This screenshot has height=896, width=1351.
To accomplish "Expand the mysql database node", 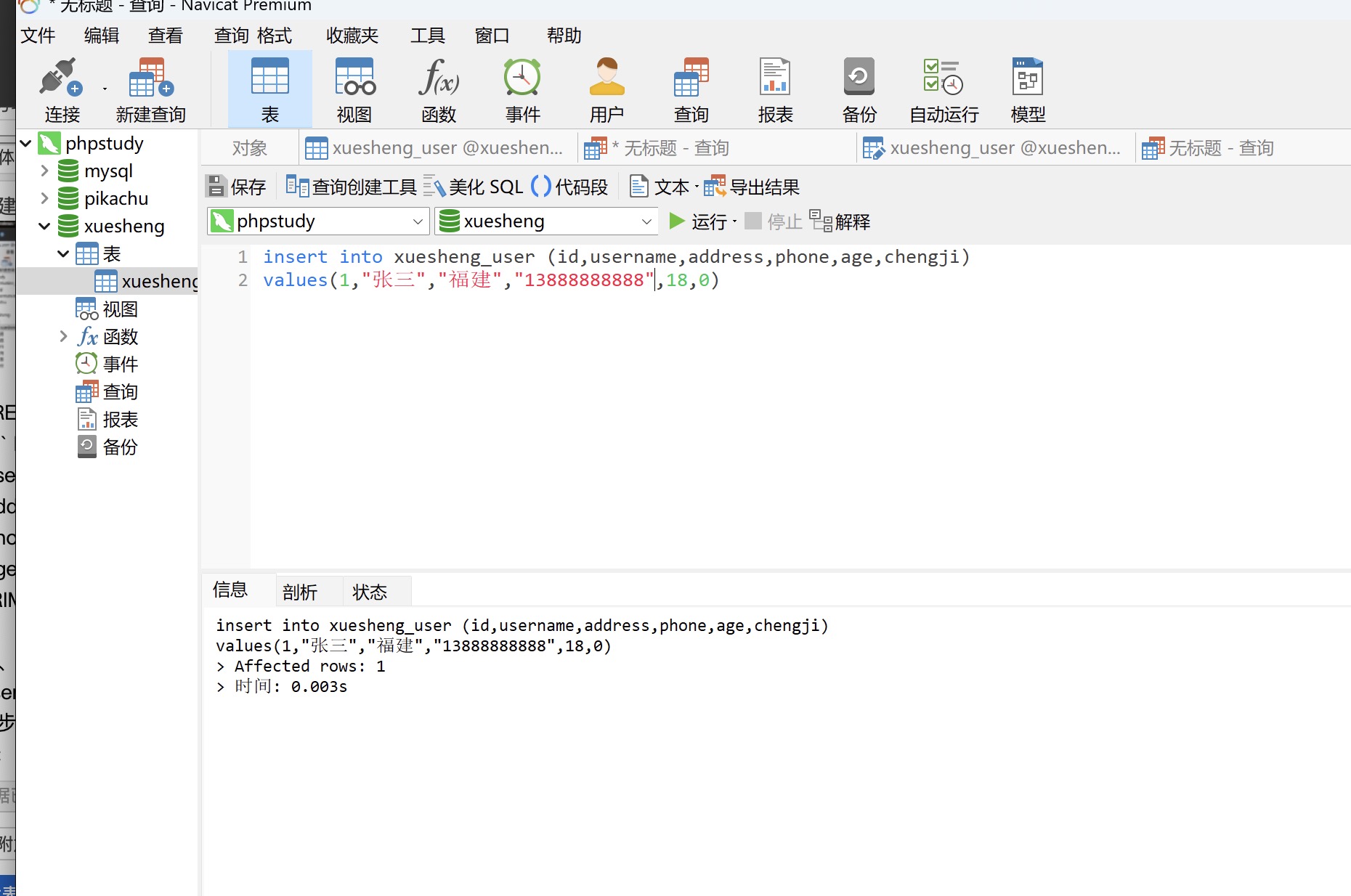I will (44, 171).
